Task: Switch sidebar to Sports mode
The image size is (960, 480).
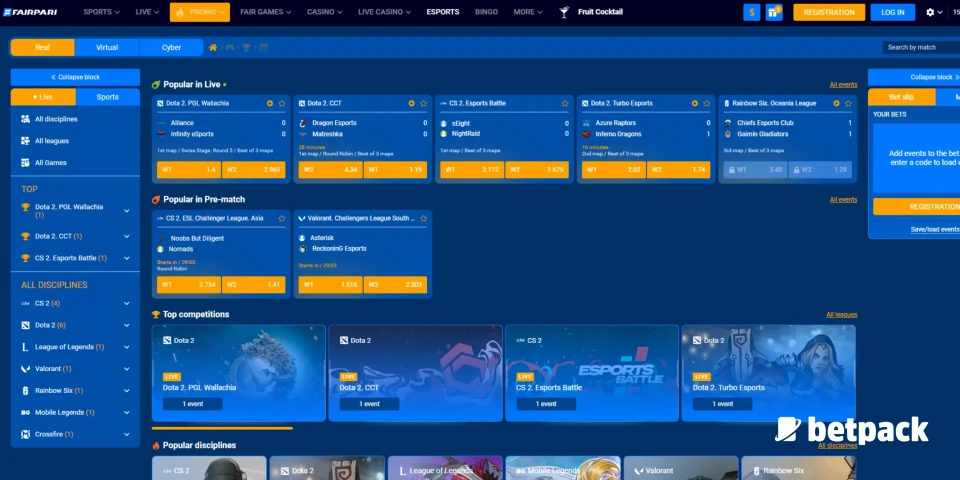Action: (108, 97)
